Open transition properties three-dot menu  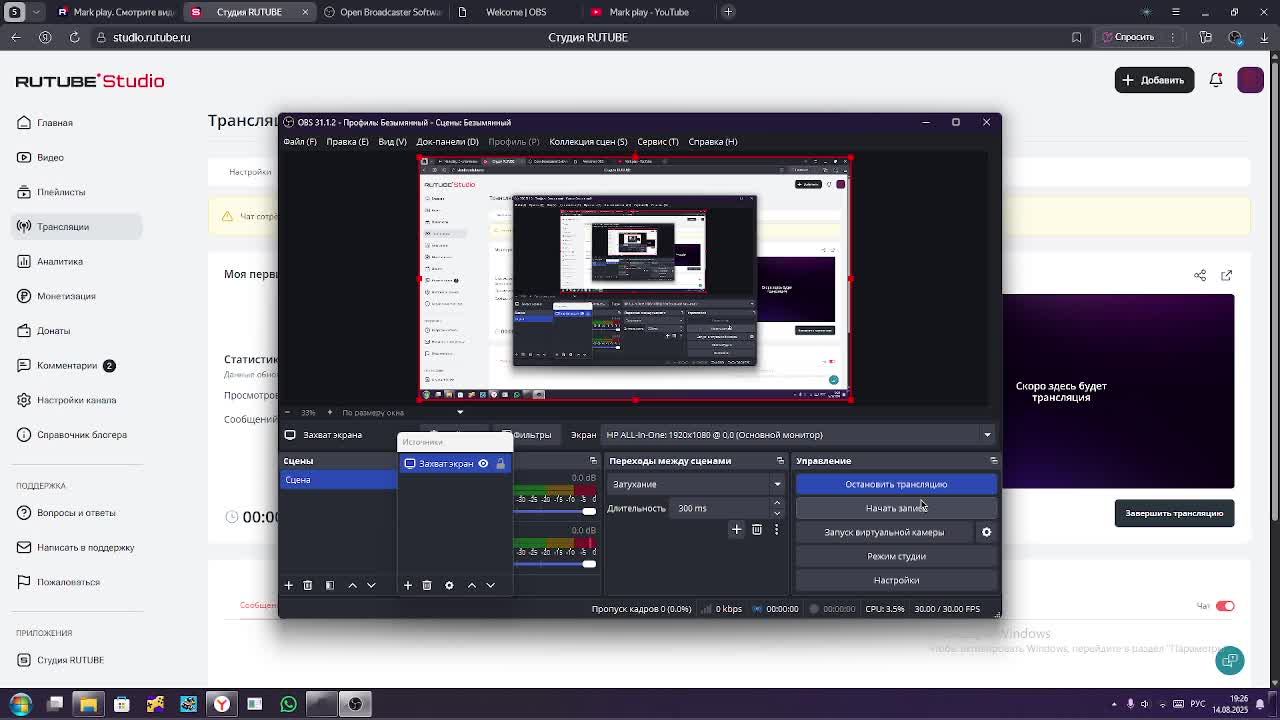click(776, 529)
